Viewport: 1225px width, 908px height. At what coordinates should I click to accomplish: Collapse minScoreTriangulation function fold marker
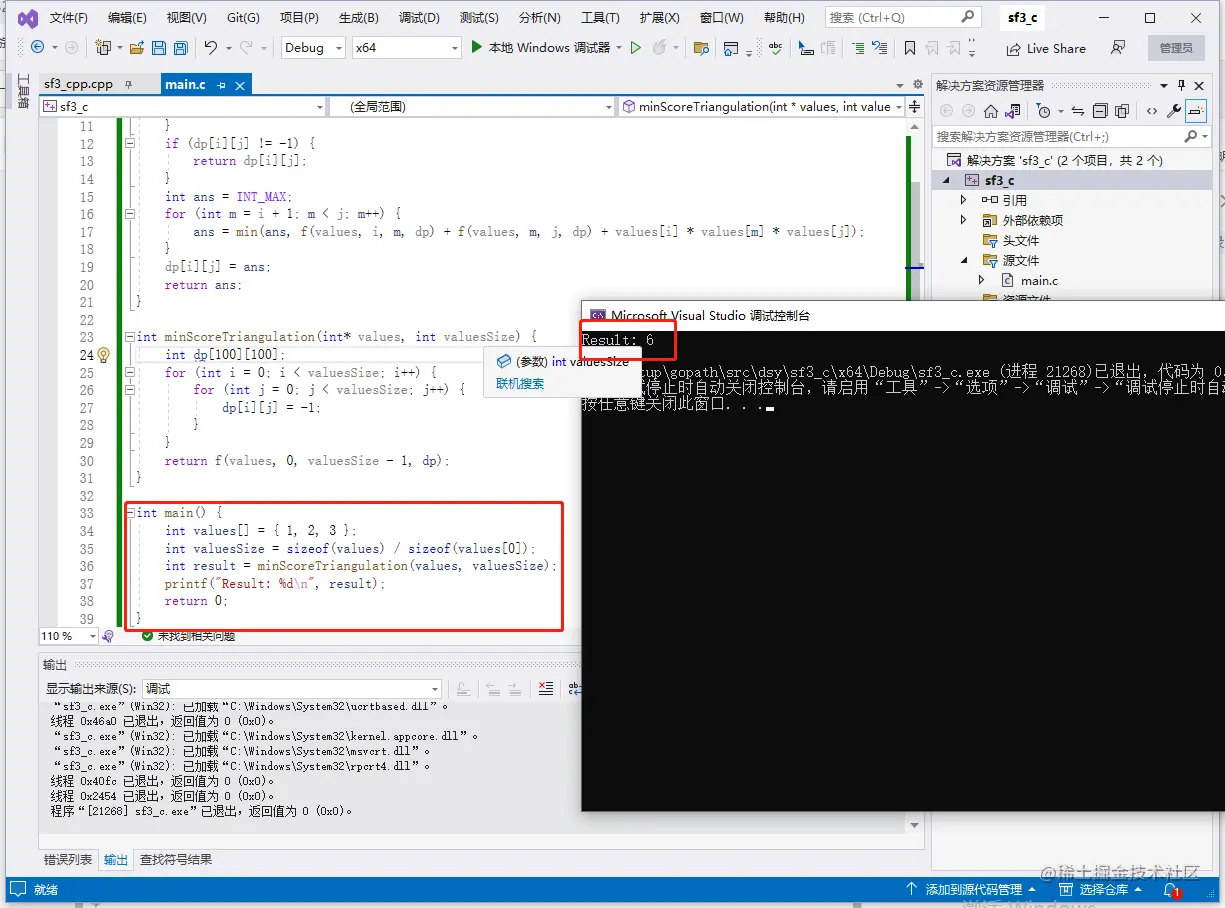[129, 337]
